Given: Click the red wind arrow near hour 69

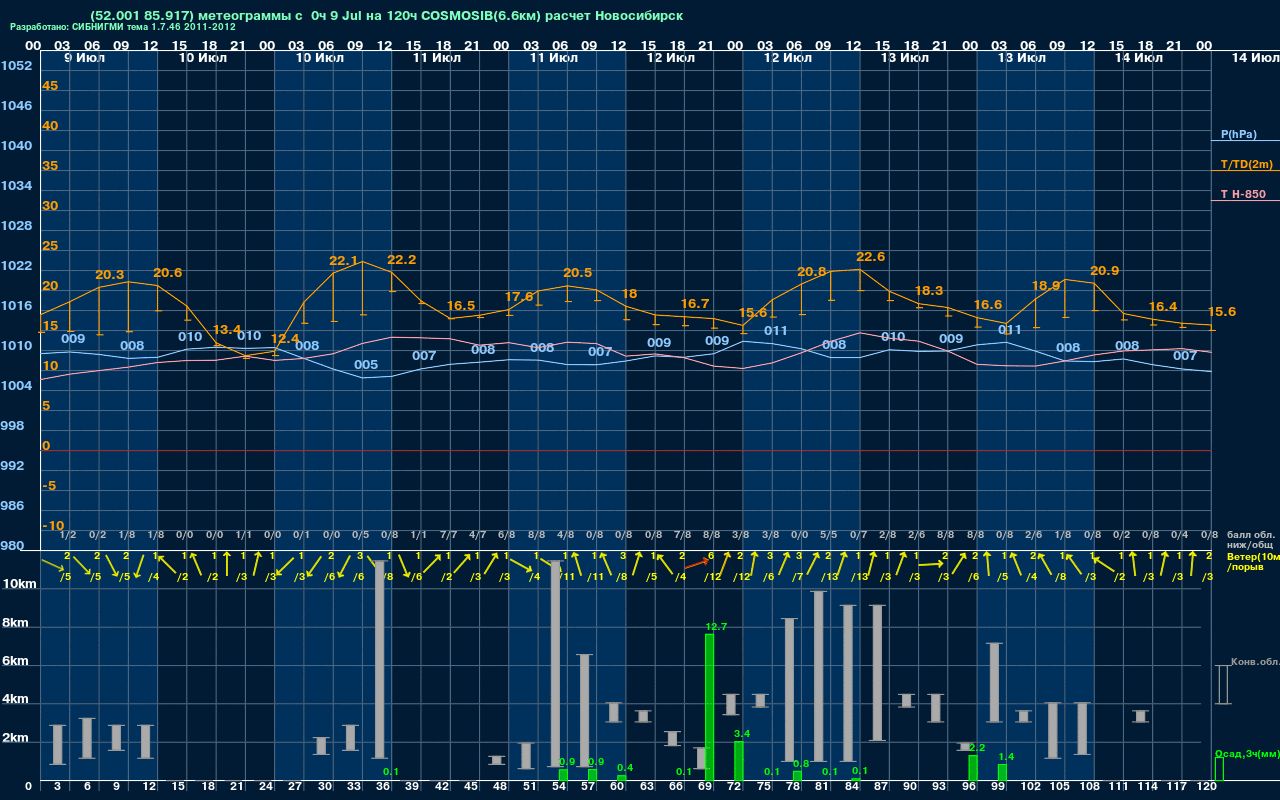Looking at the screenshot, I should [697, 566].
